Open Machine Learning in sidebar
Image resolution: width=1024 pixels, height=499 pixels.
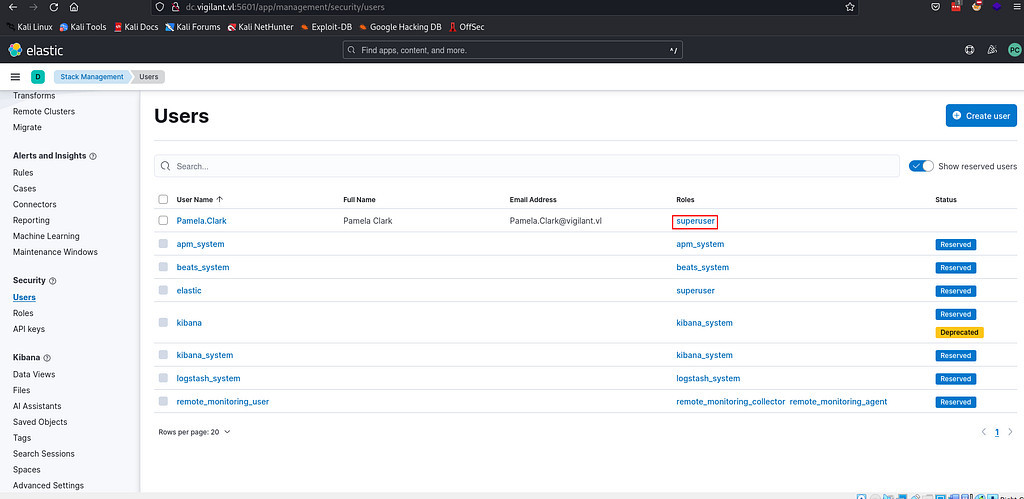pos(46,236)
